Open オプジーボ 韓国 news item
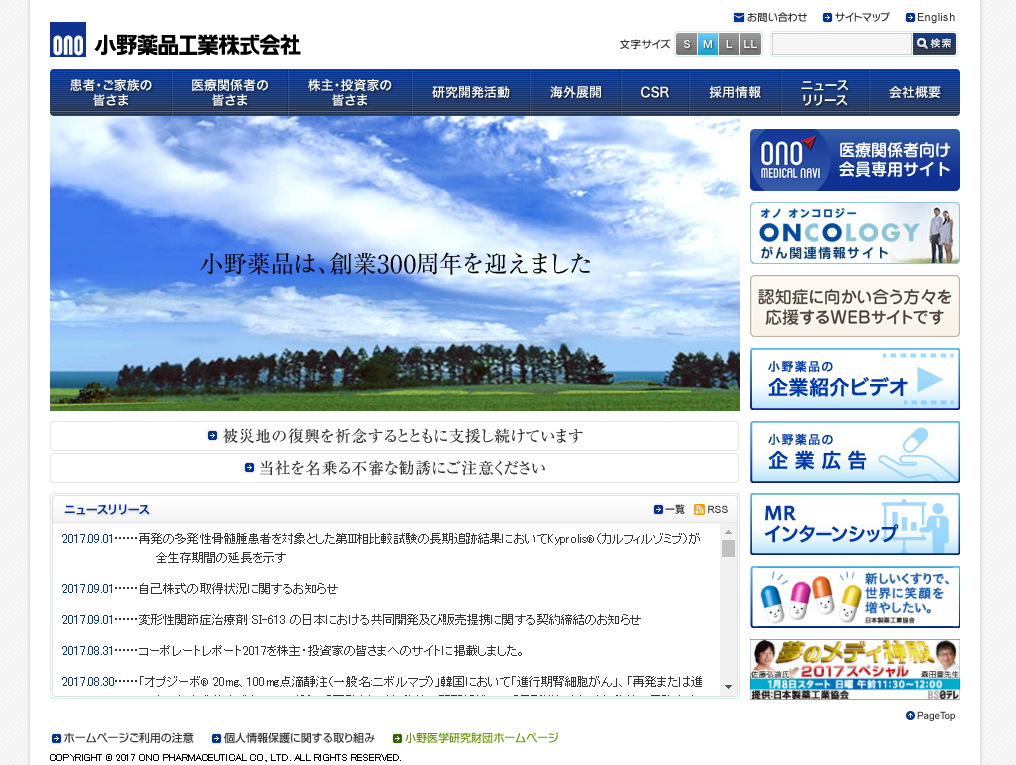 [421, 681]
